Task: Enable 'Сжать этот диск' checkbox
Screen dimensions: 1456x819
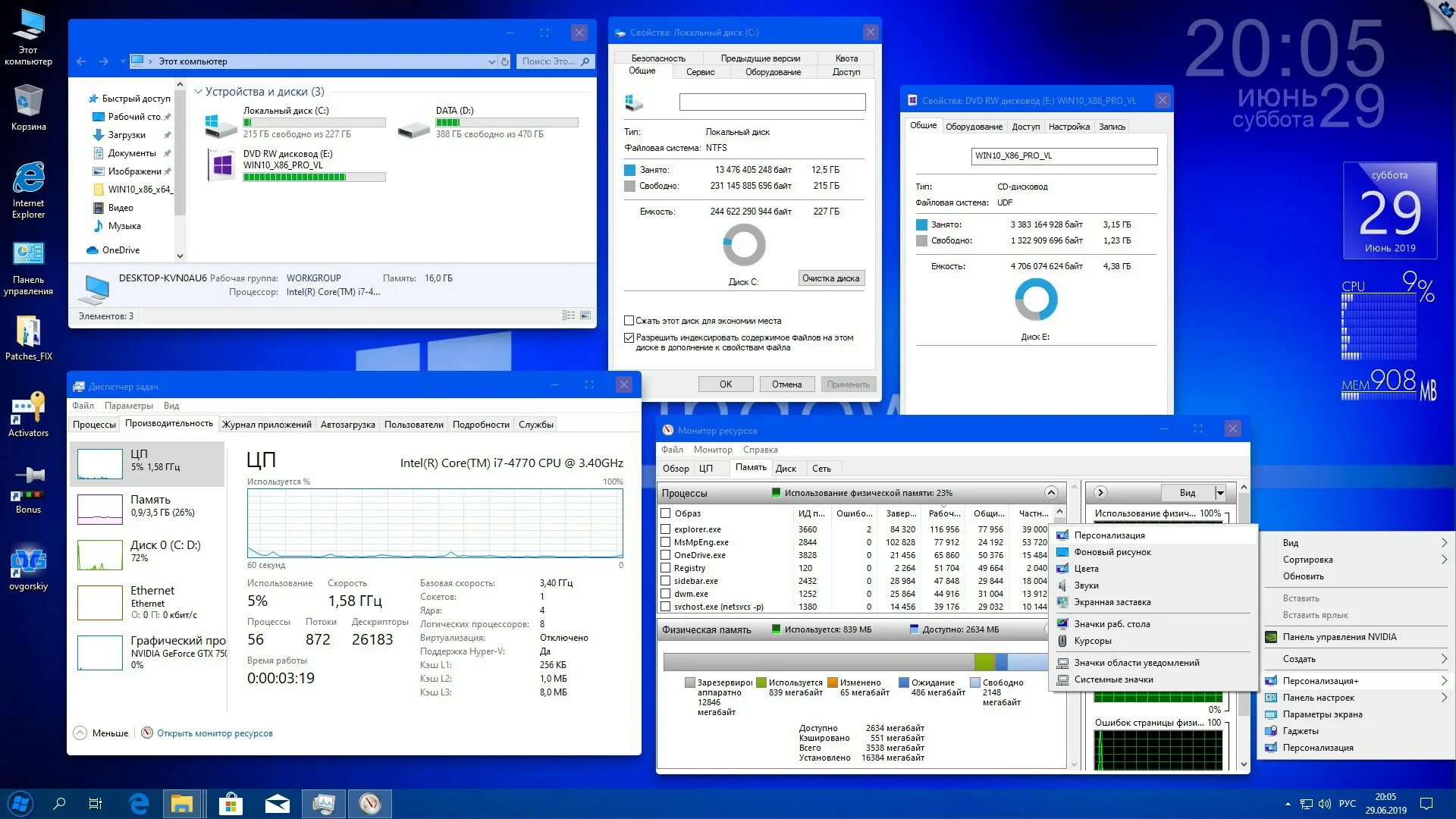Action: tap(629, 321)
